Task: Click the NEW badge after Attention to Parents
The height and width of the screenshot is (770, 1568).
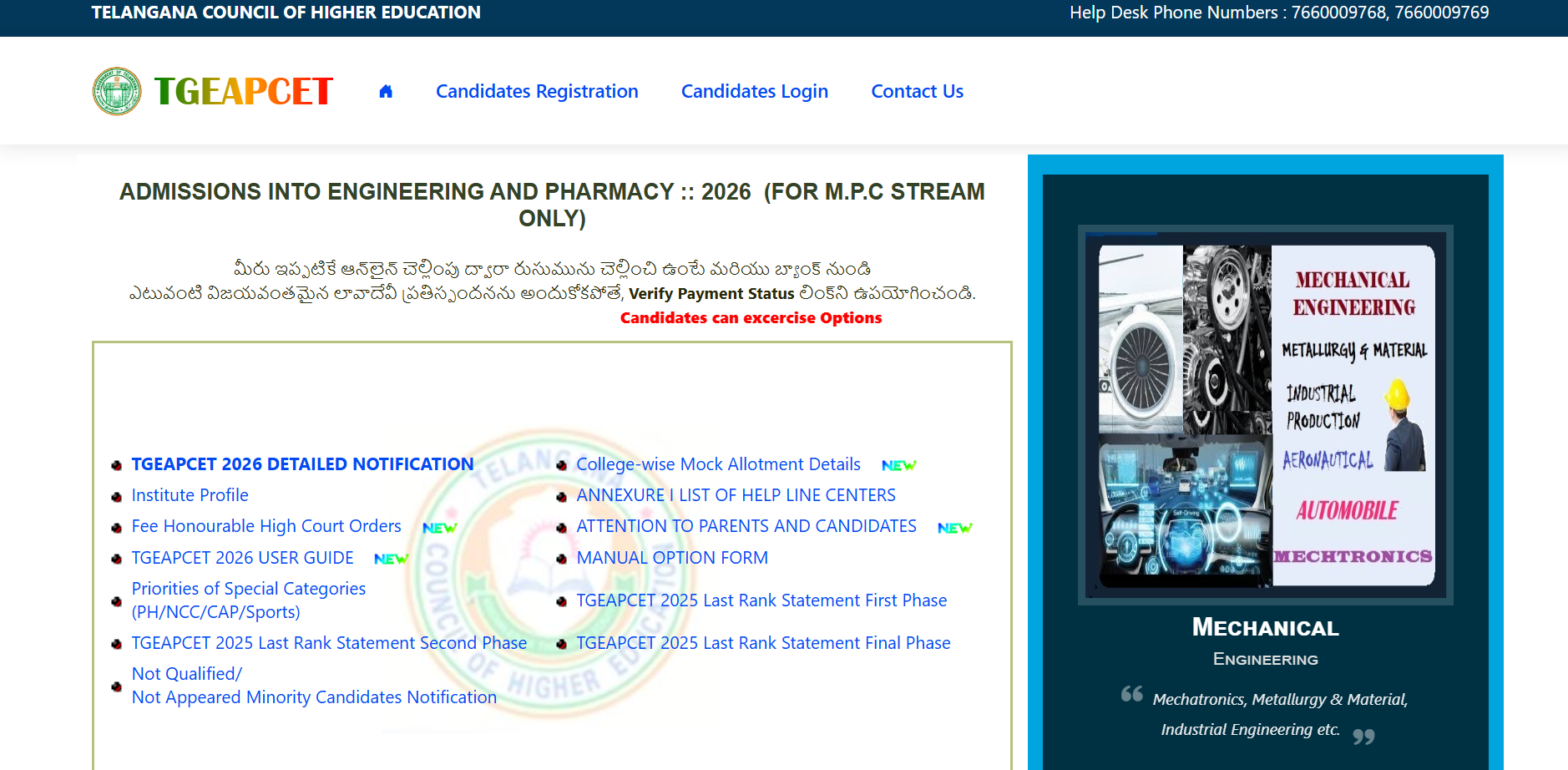Action: coord(955,528)
